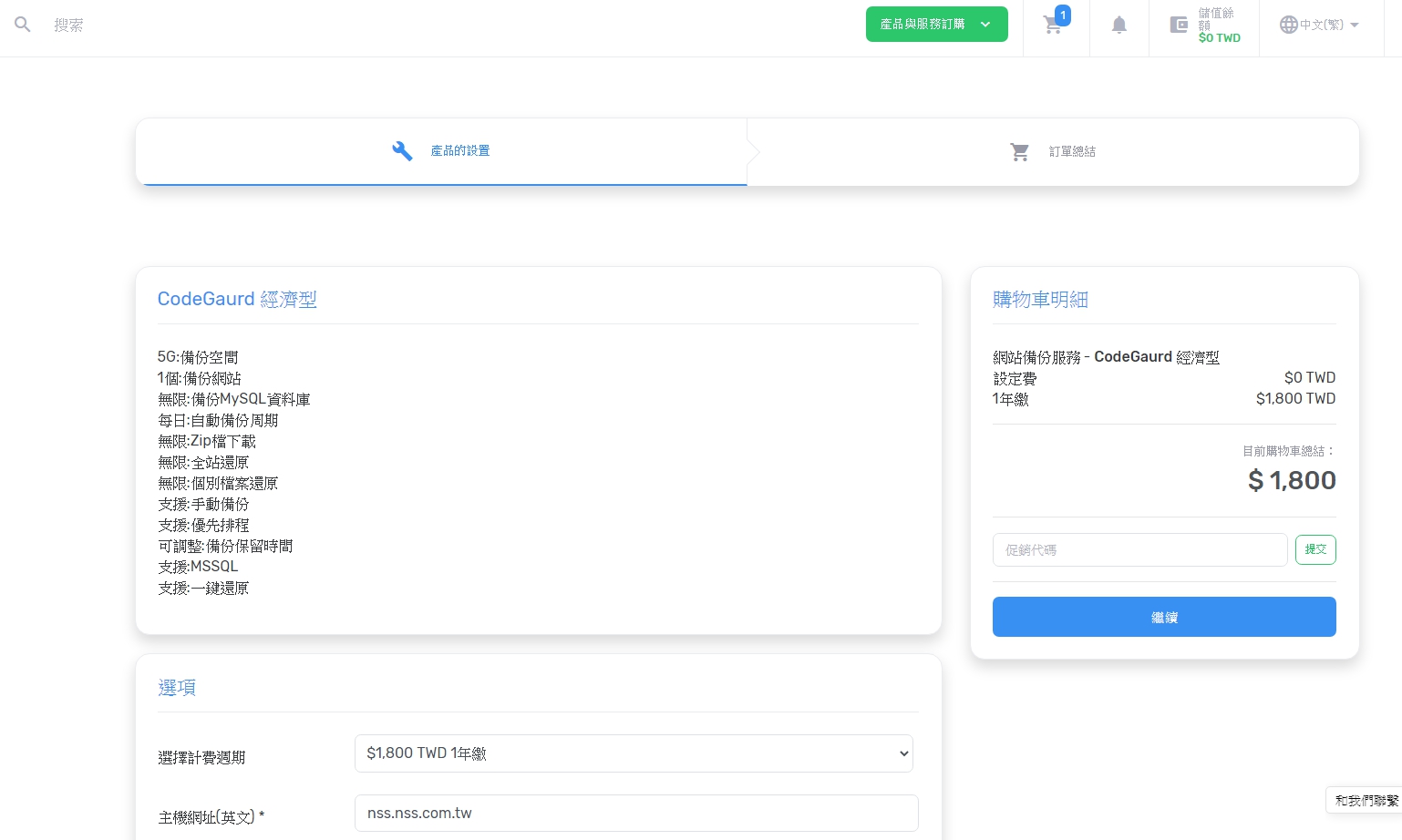Click the cart icon beside 訂單總結
Image resolution: width=1402 pixels, height=840 pixels.
(1019, 152)
